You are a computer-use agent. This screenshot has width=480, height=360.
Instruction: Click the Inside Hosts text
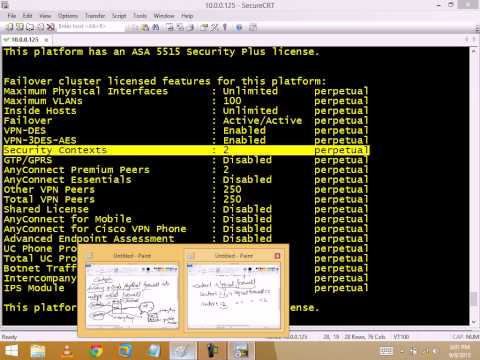pos(40,111)
